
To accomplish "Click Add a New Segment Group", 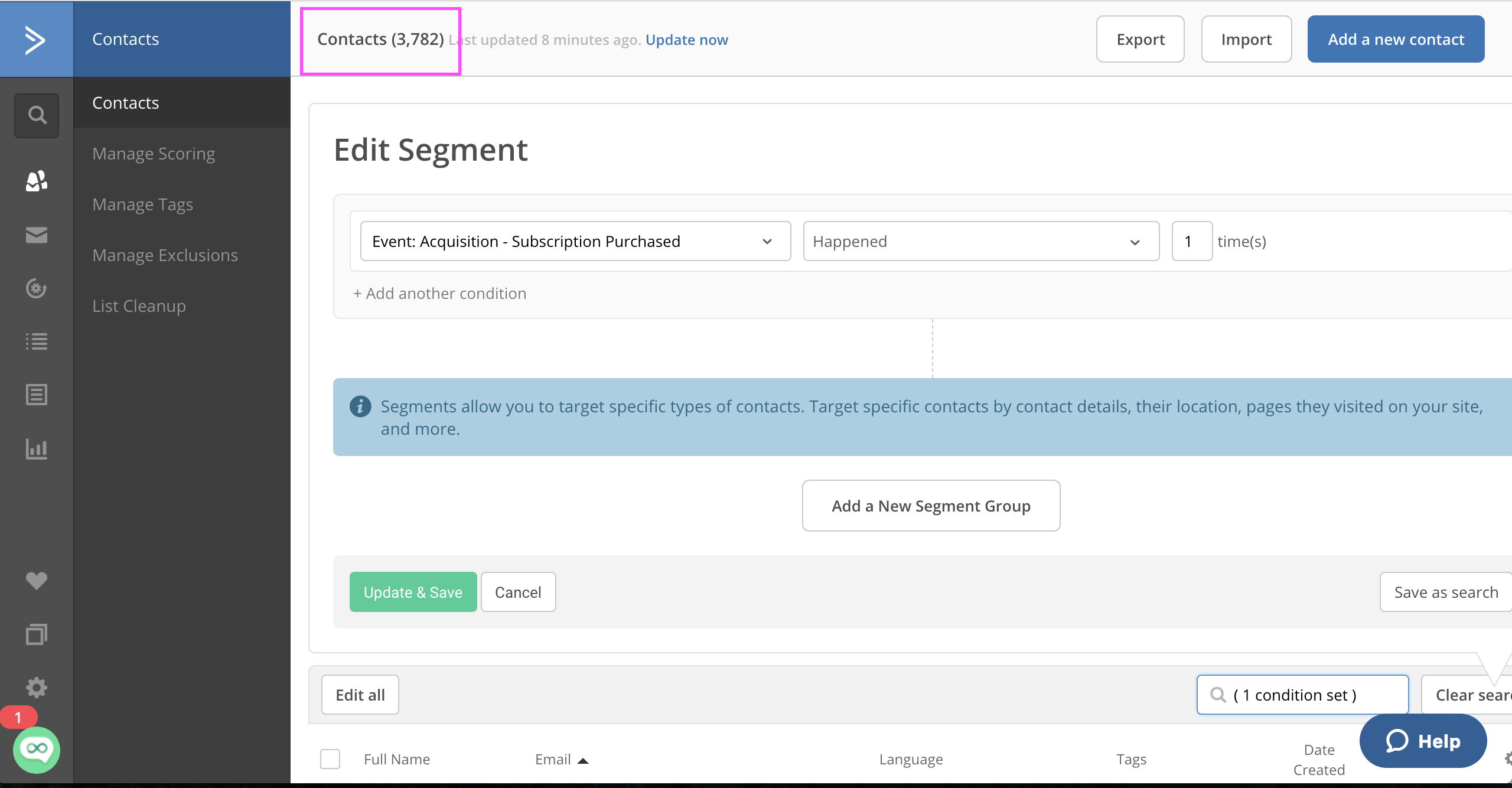I will click(931, 506).
